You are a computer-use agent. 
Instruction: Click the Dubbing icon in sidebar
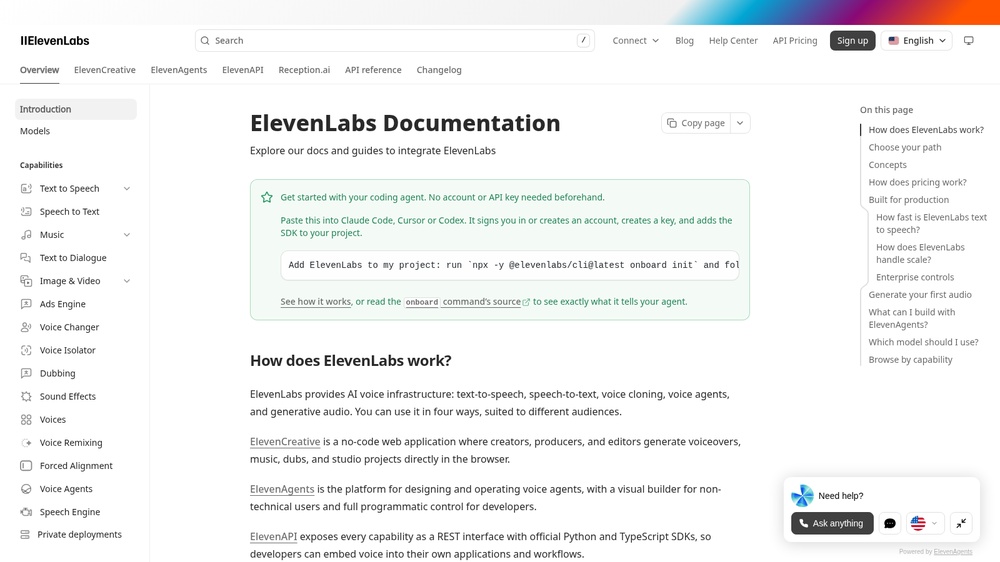[x=26, y=373]
